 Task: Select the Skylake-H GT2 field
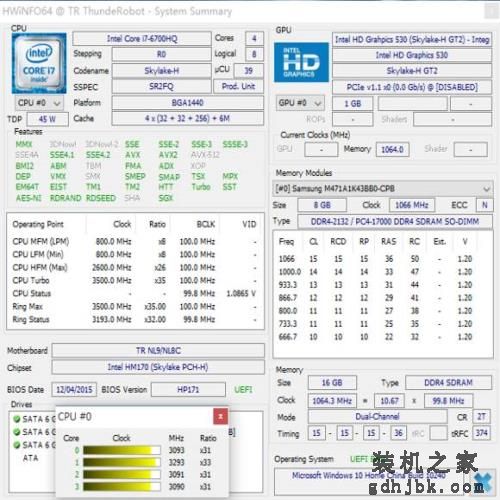[412, 71]
